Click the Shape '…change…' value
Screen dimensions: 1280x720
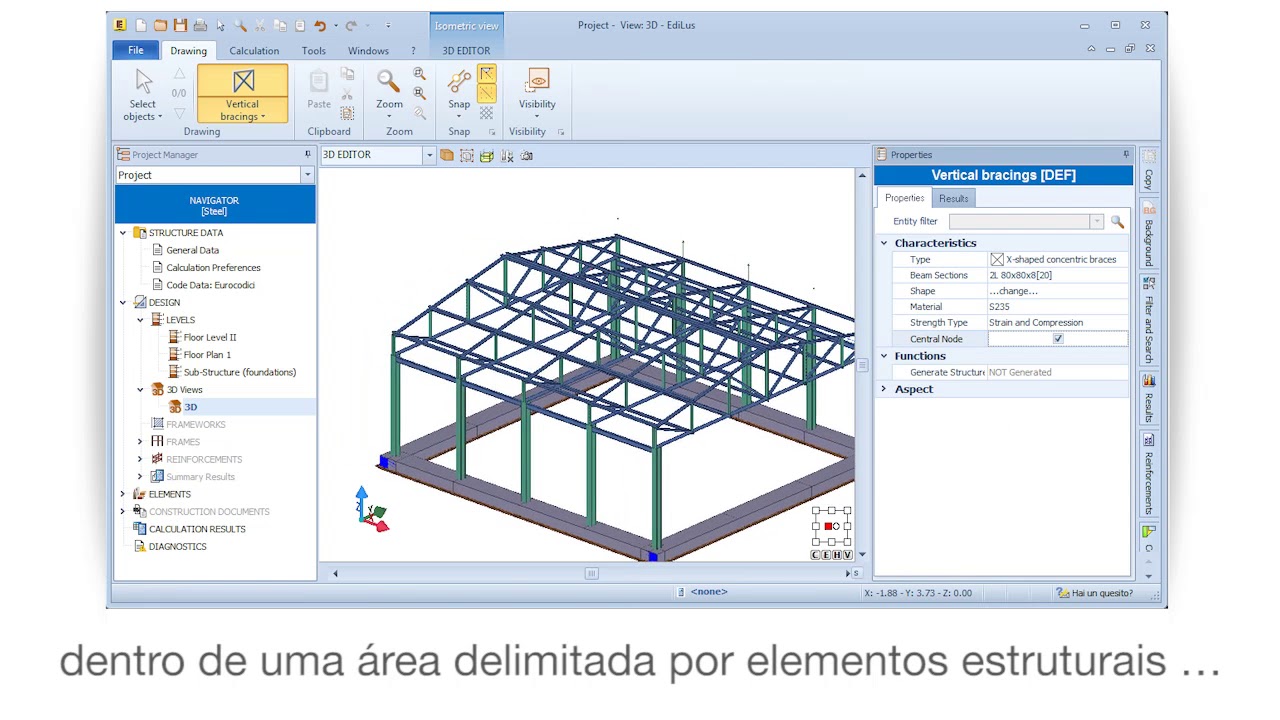[1014, 291]
